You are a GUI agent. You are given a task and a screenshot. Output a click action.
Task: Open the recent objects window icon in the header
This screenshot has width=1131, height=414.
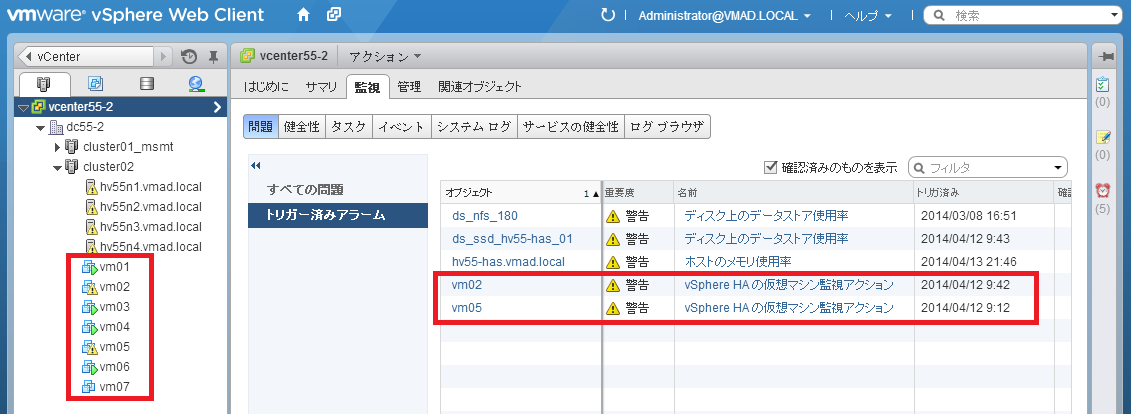tap(333, 14)
